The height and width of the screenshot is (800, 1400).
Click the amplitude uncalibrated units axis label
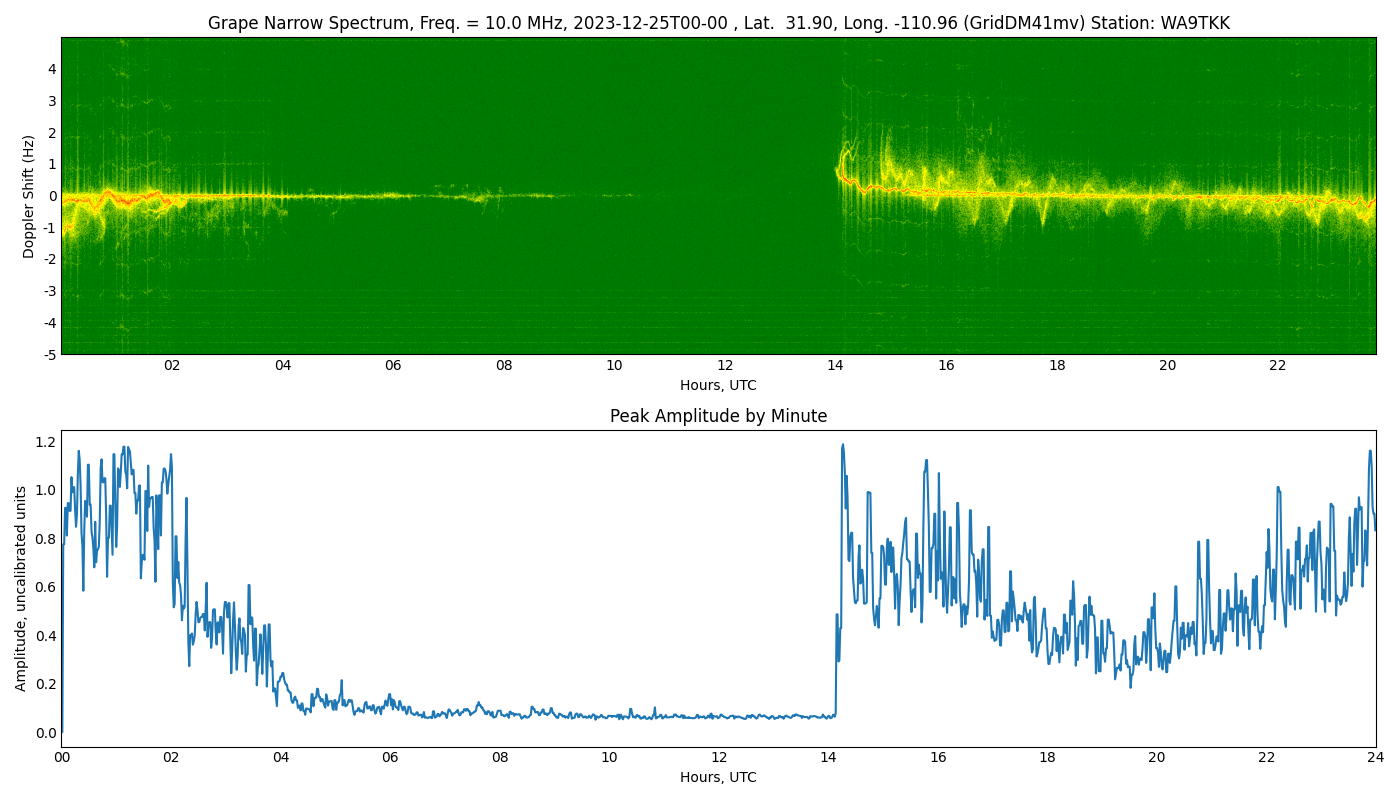(x=21, y=588)
